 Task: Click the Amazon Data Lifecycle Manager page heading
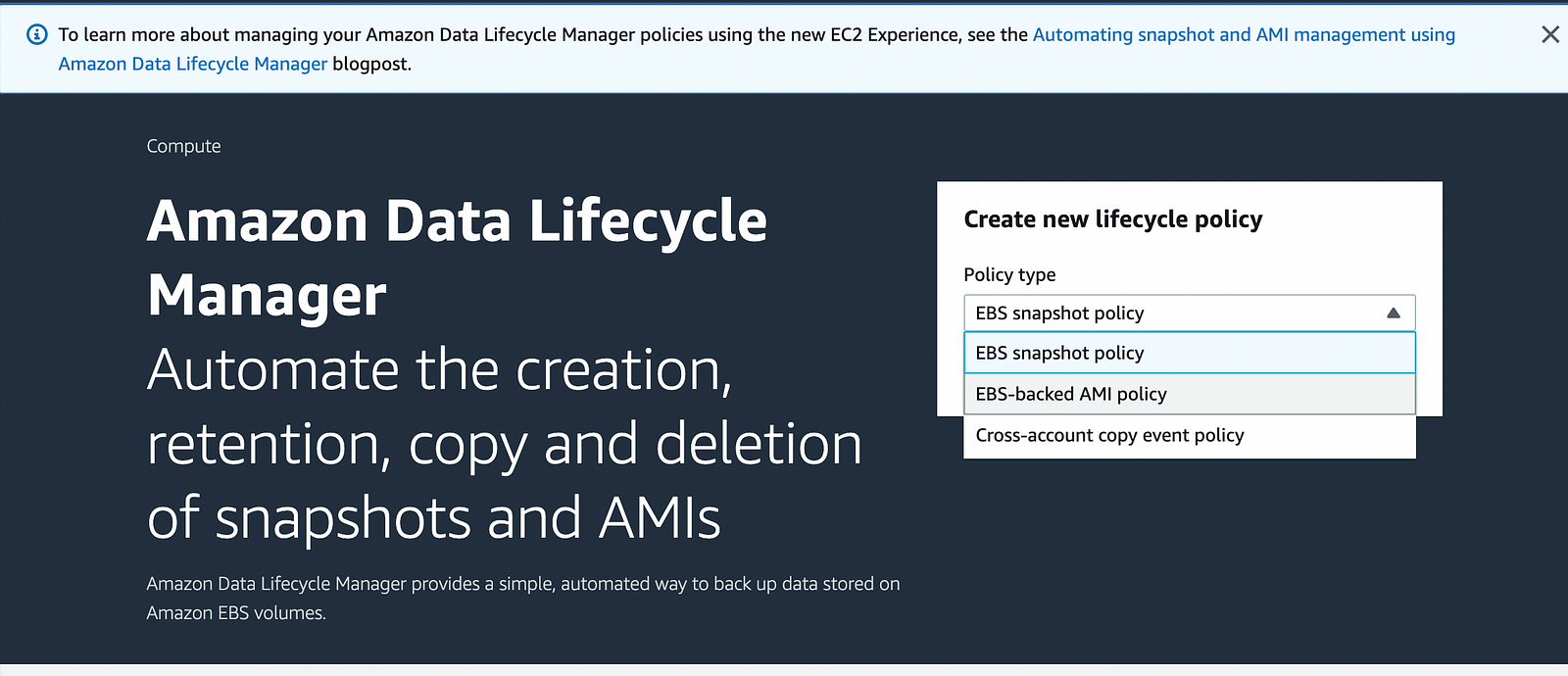point(457,258)
